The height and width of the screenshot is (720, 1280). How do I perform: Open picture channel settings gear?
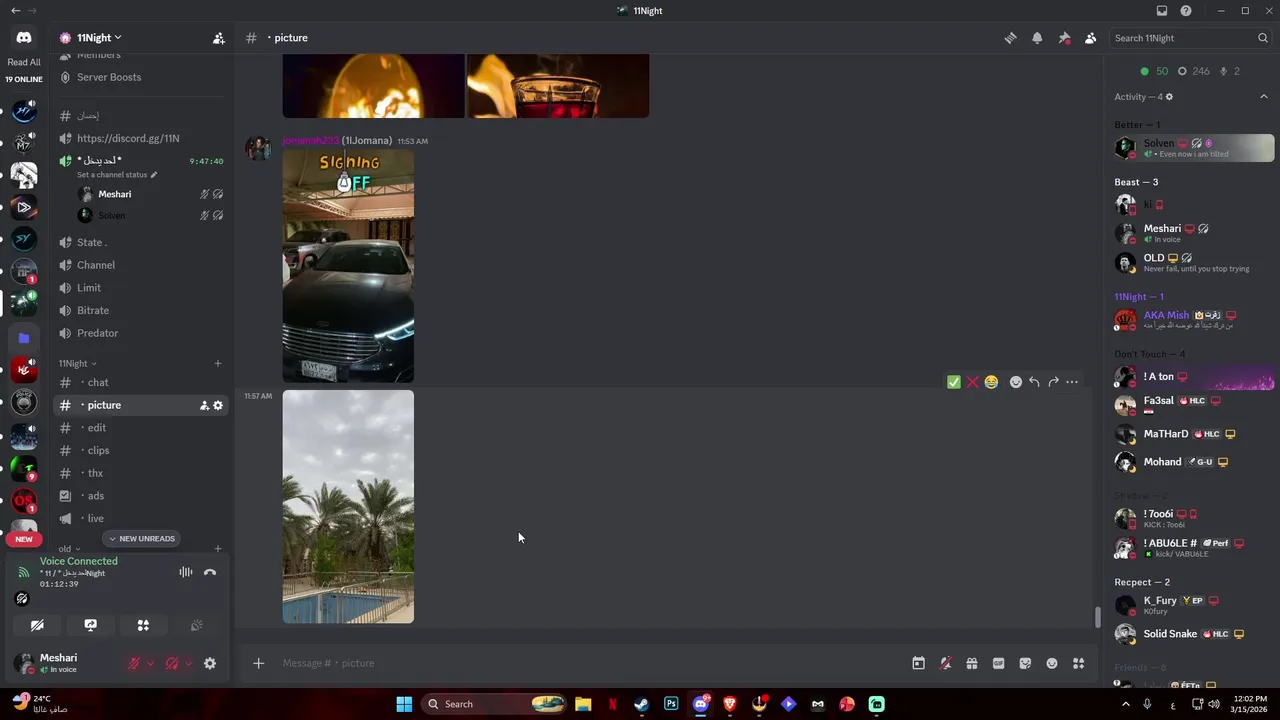tap(218, 405)
